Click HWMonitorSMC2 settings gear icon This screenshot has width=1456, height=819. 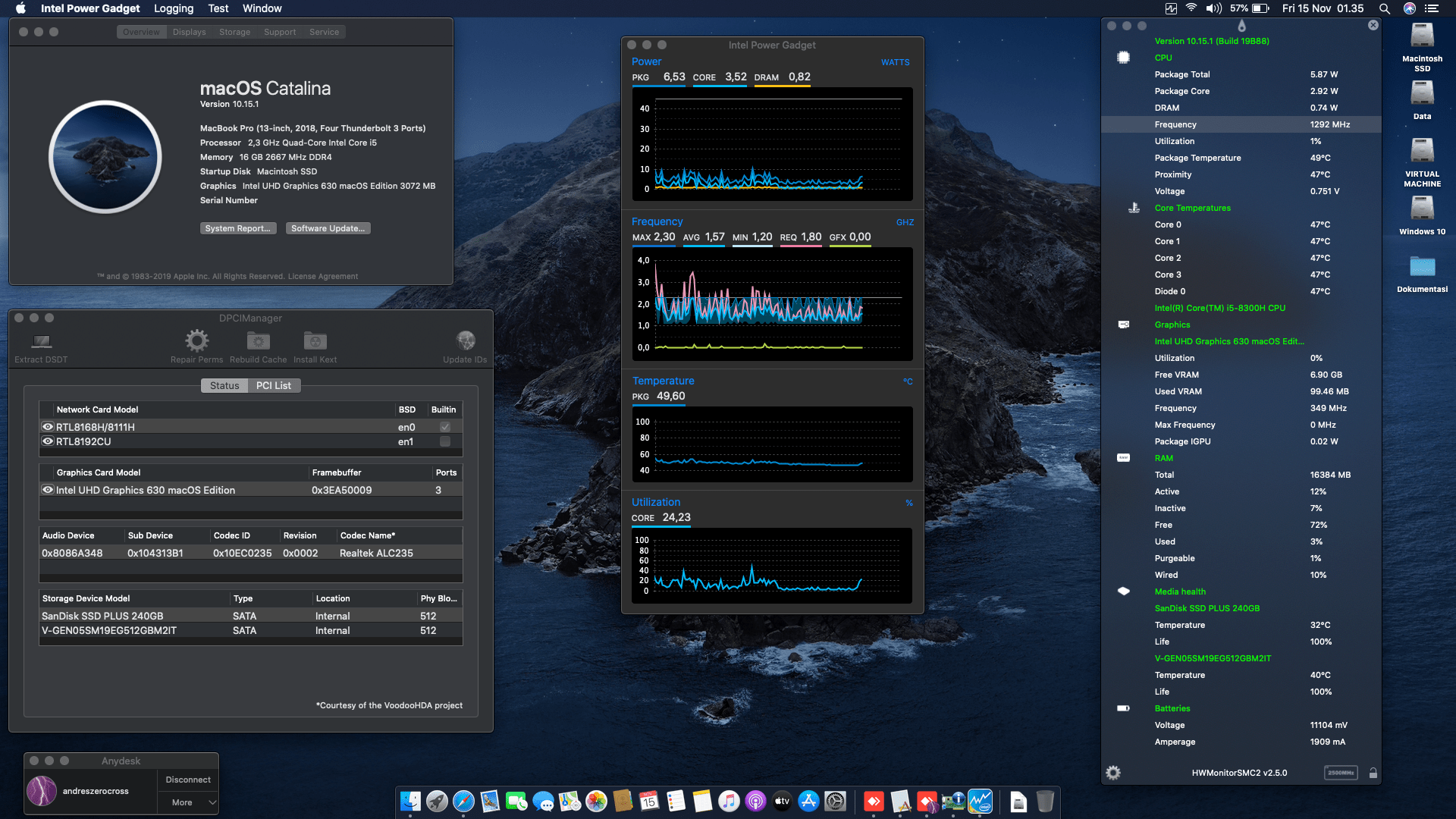pos(1113,773)
